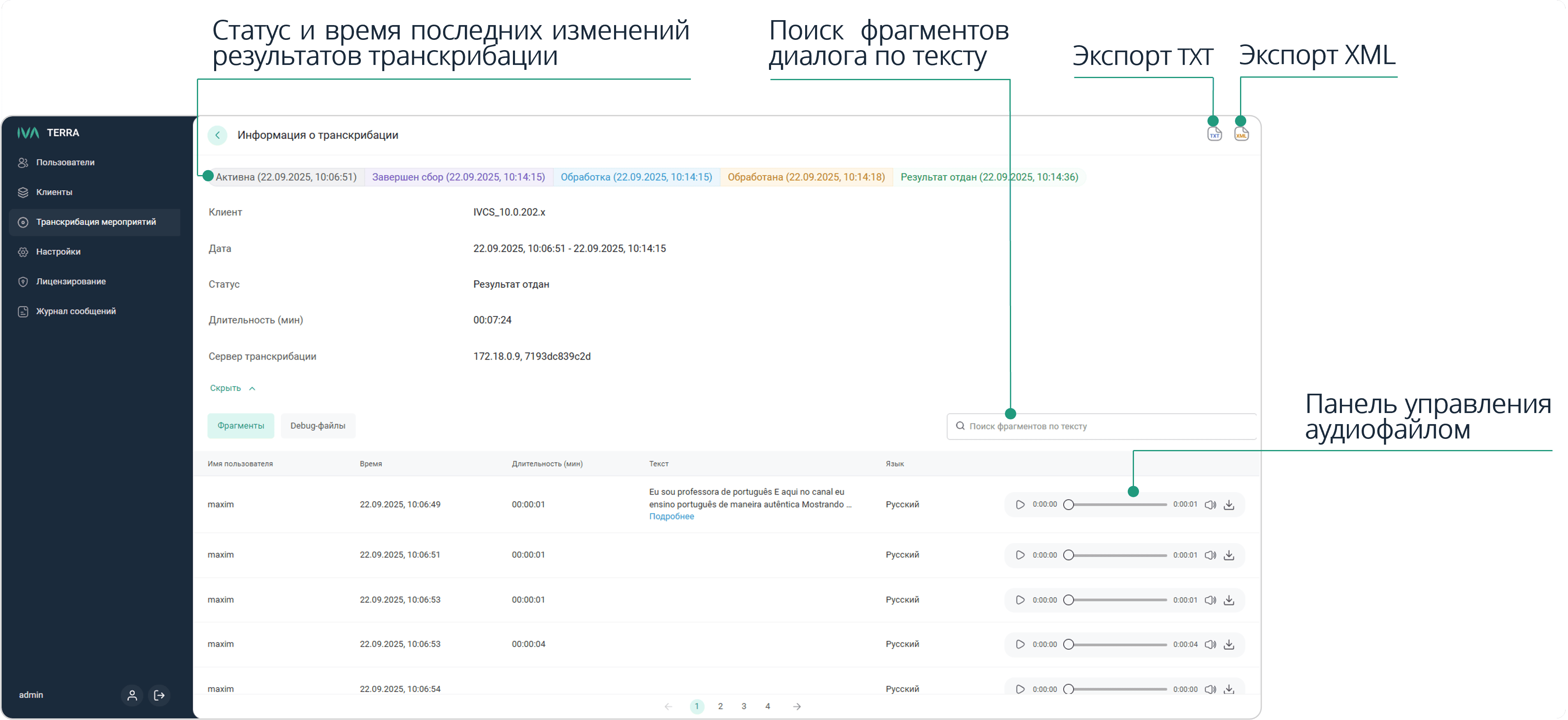This screenshot has height=720, width=1568.
Task: Mute volume on the 00:00:04 fragment player
Action: coord(1210,644)
